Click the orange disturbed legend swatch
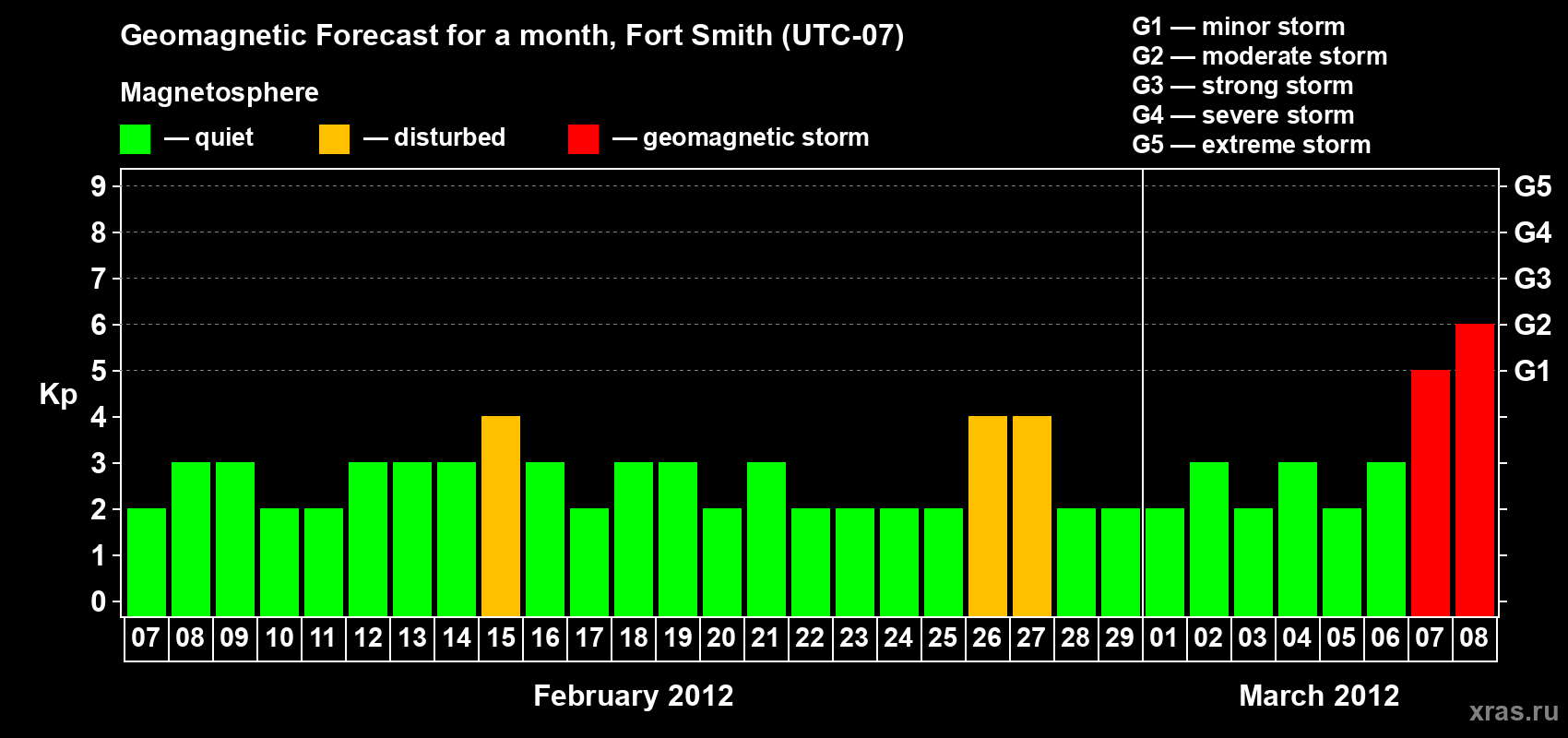The height and width of the screenshot is (738, 1568). tap(334, 139)
